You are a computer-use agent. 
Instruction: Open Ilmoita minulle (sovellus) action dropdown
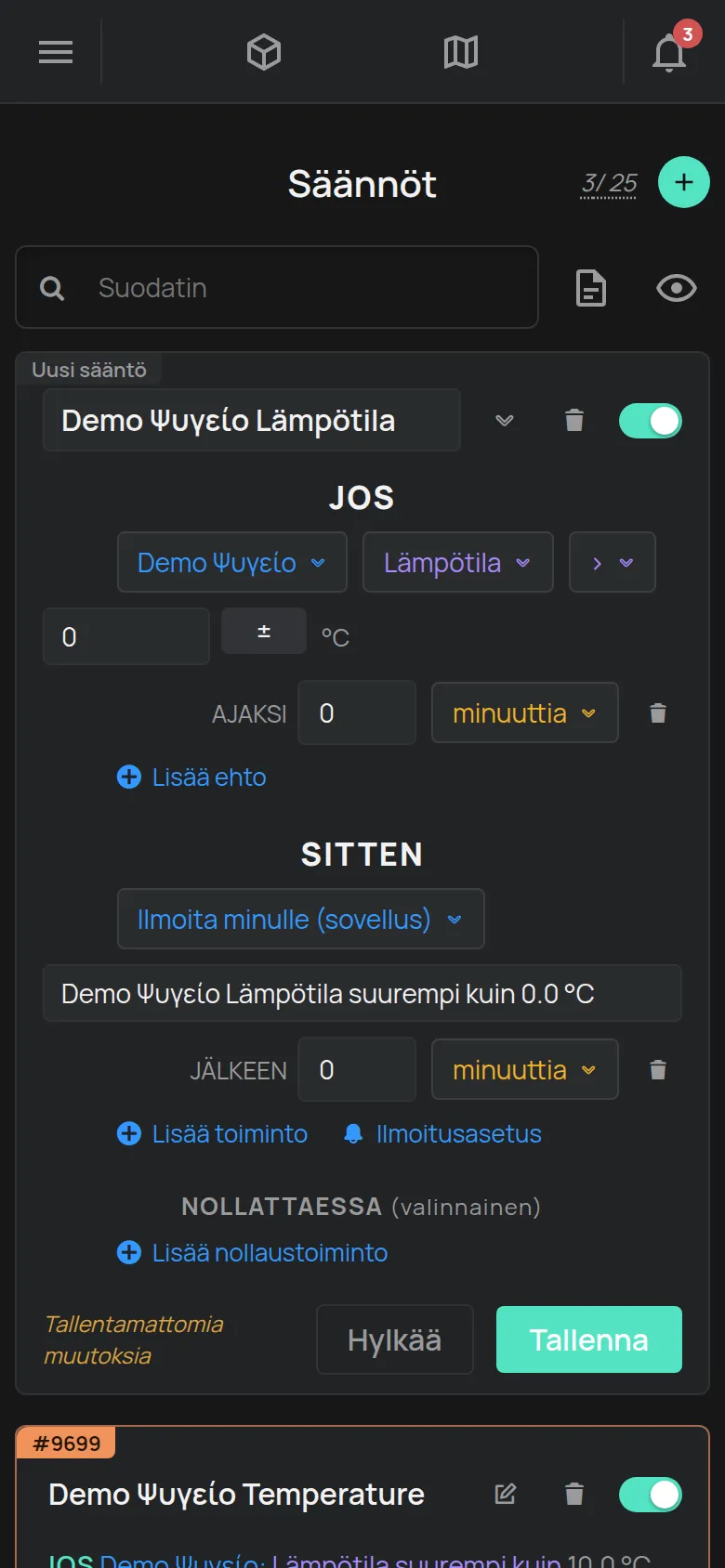click(x=301, y=919)
